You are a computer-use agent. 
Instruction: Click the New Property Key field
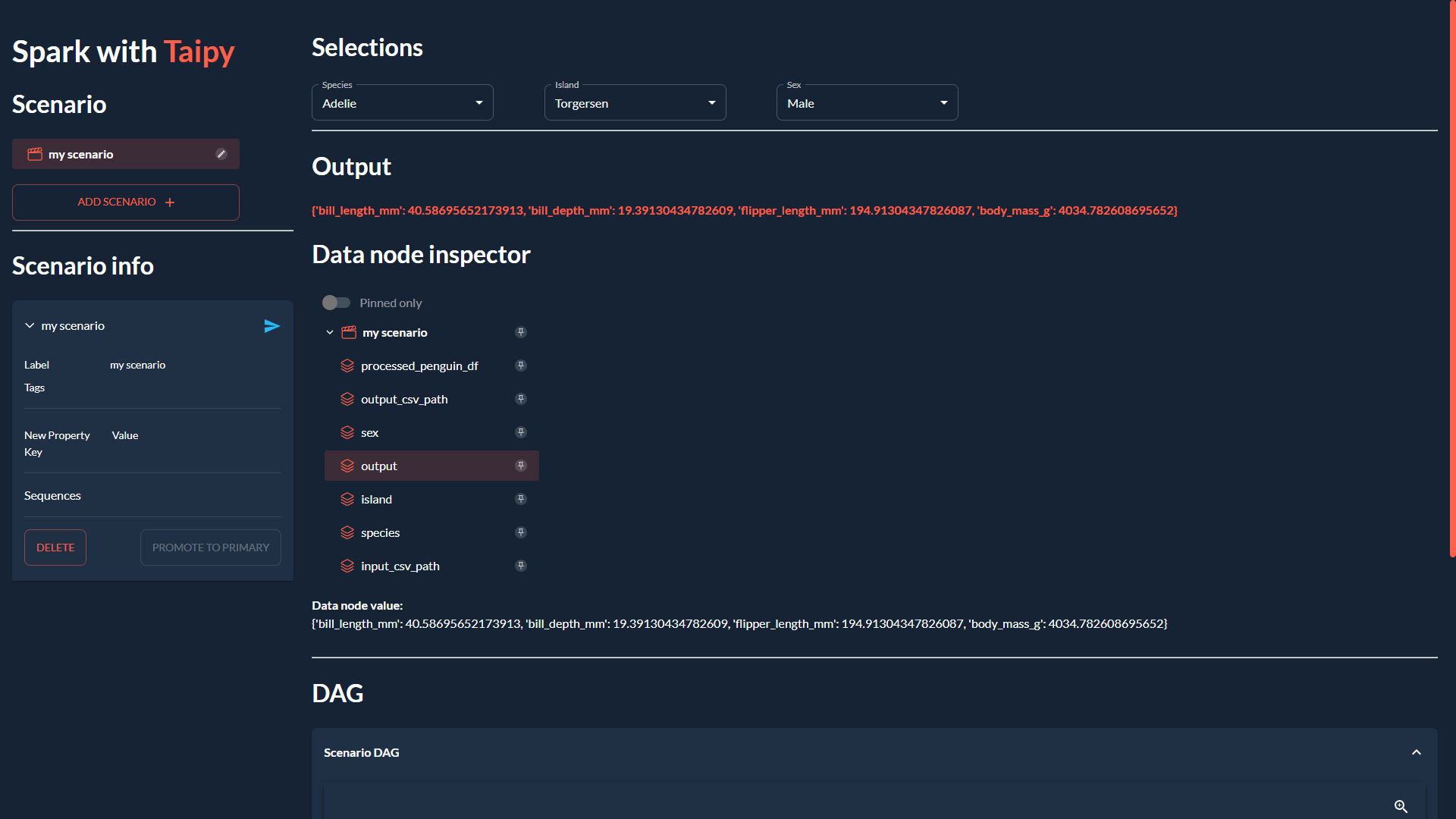pos(57,444)
